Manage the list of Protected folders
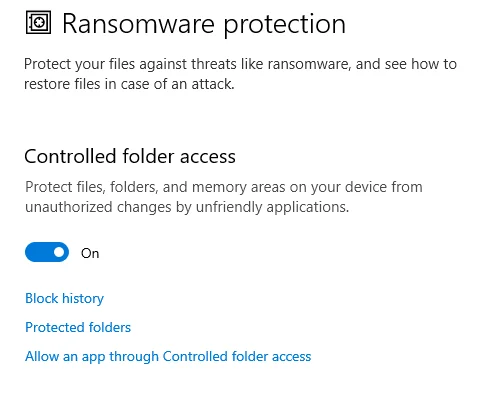482x403 pixels. coord(78,327)
